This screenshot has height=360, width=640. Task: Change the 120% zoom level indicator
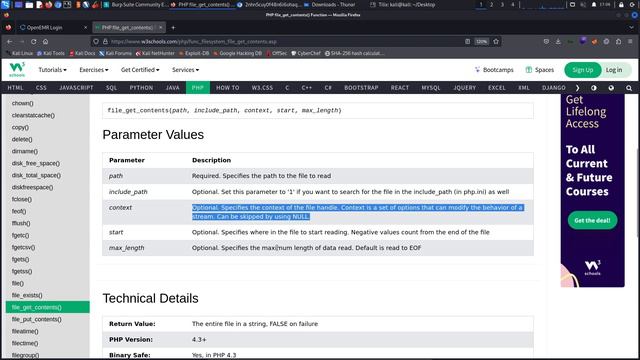482,41
